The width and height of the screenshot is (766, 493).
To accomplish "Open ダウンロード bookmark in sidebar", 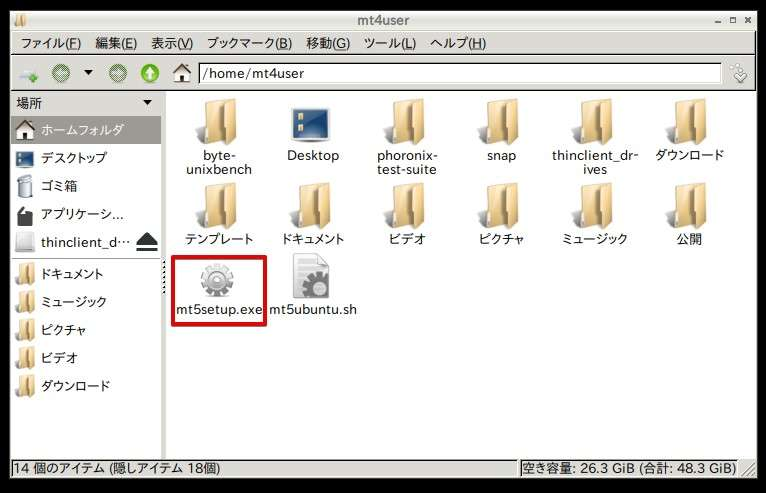I will [x=86, y=386].
